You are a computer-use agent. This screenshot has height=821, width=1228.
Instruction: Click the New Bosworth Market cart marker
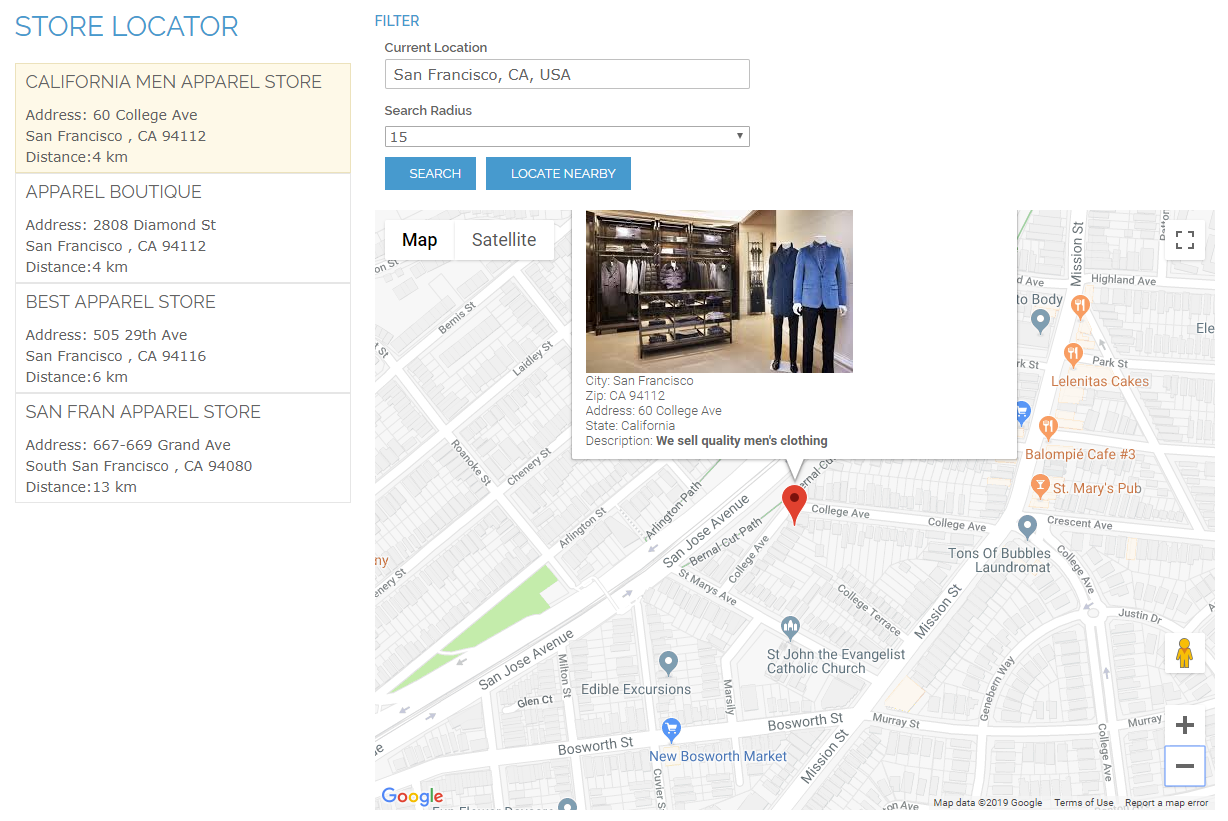click(672, 728)
